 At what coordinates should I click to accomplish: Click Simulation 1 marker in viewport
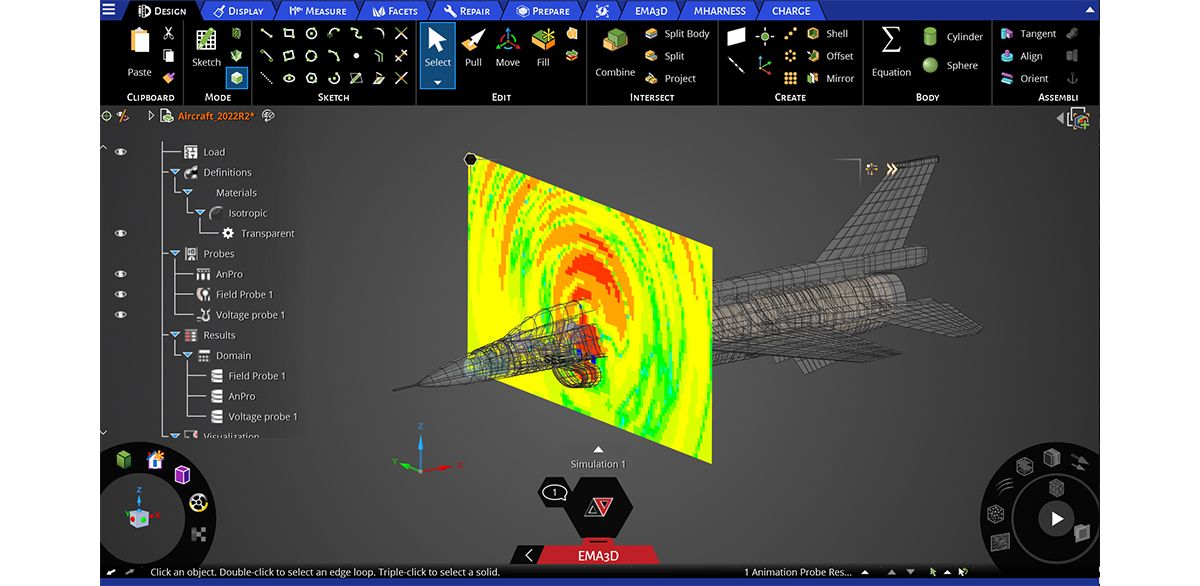(x=597, y=463)
